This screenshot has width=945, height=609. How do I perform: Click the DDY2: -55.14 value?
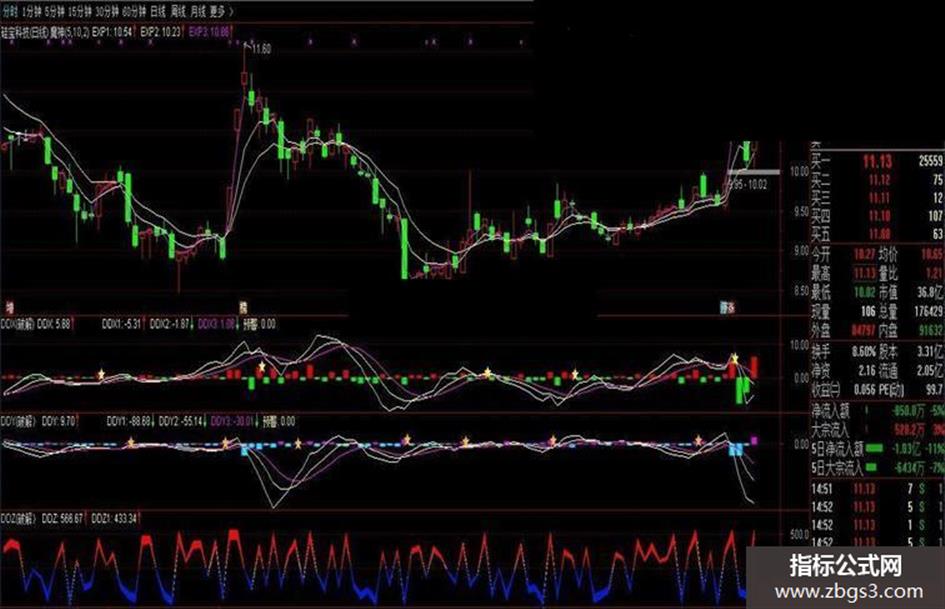[x=180, y=421]
